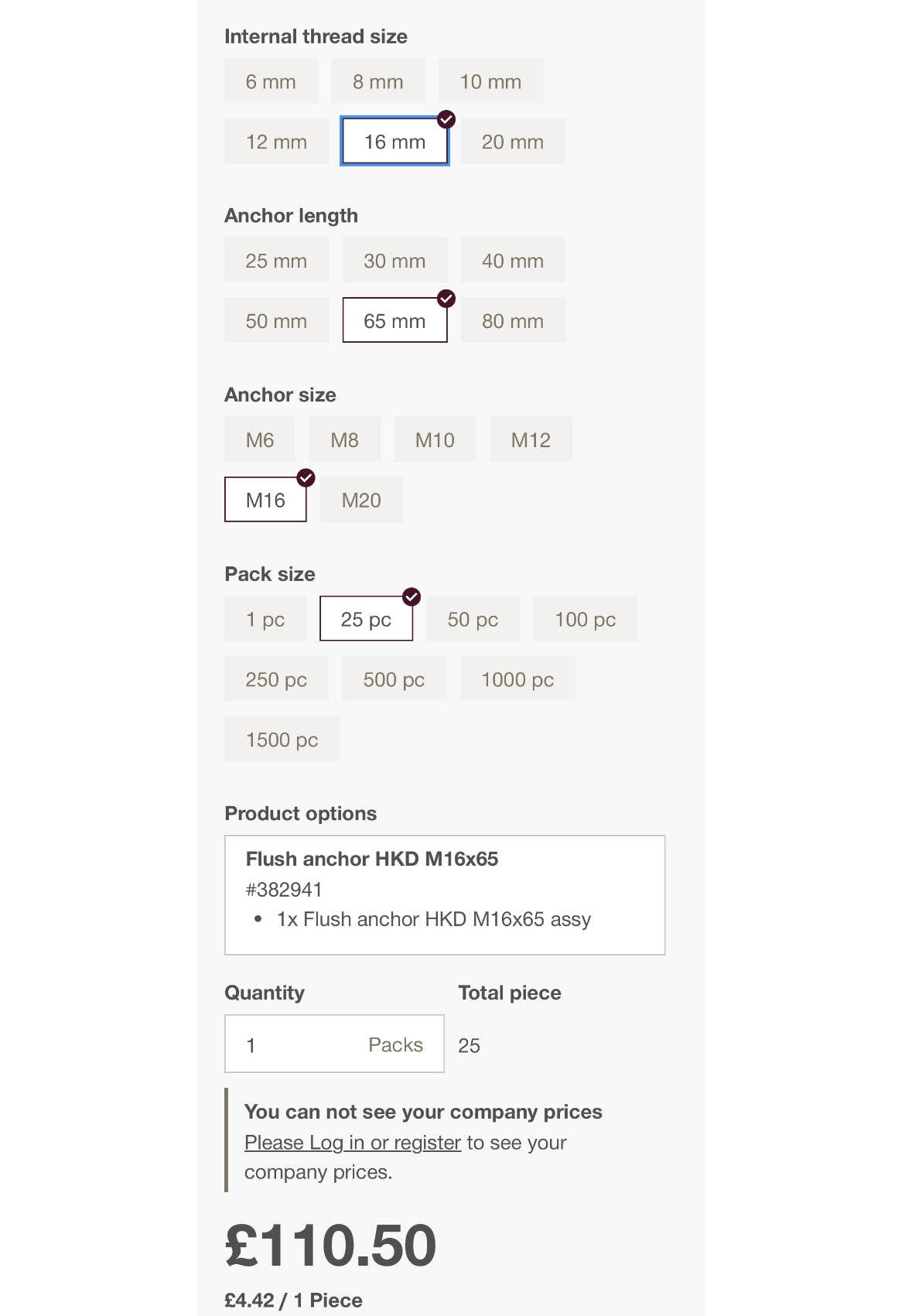Select 40 mm anchor length
905x1316 pixels.
[513, 261]
